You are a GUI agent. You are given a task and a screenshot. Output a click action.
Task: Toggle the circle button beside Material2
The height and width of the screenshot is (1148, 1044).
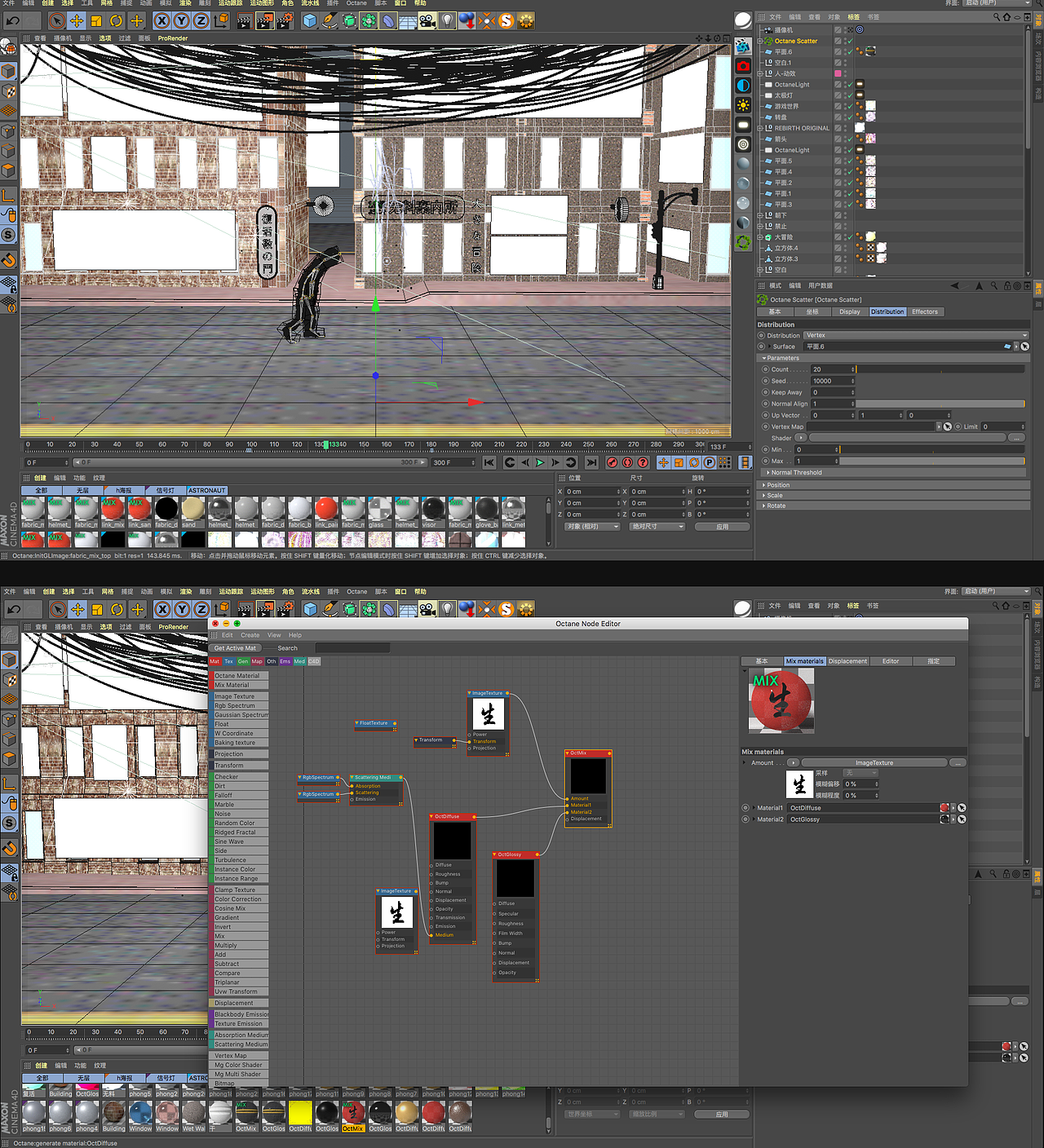[745, 819]
